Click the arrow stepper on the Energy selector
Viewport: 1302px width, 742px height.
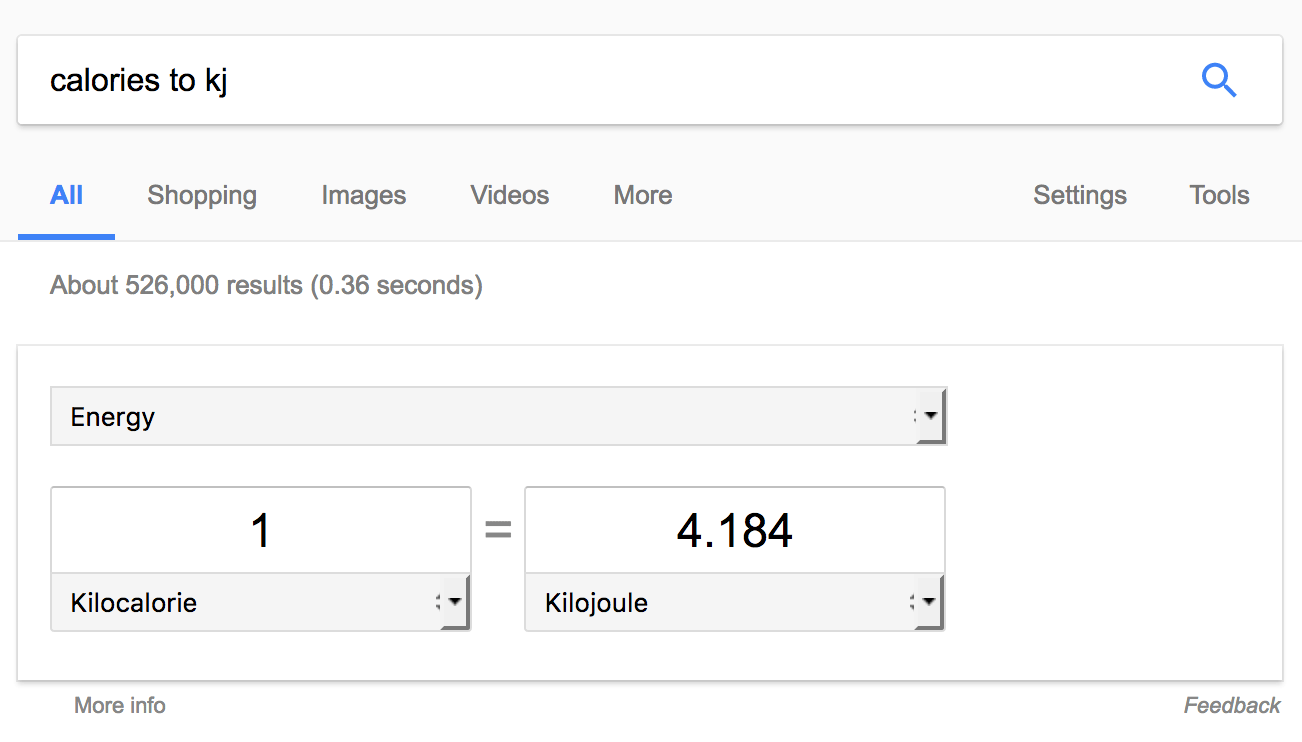[930, 416]
